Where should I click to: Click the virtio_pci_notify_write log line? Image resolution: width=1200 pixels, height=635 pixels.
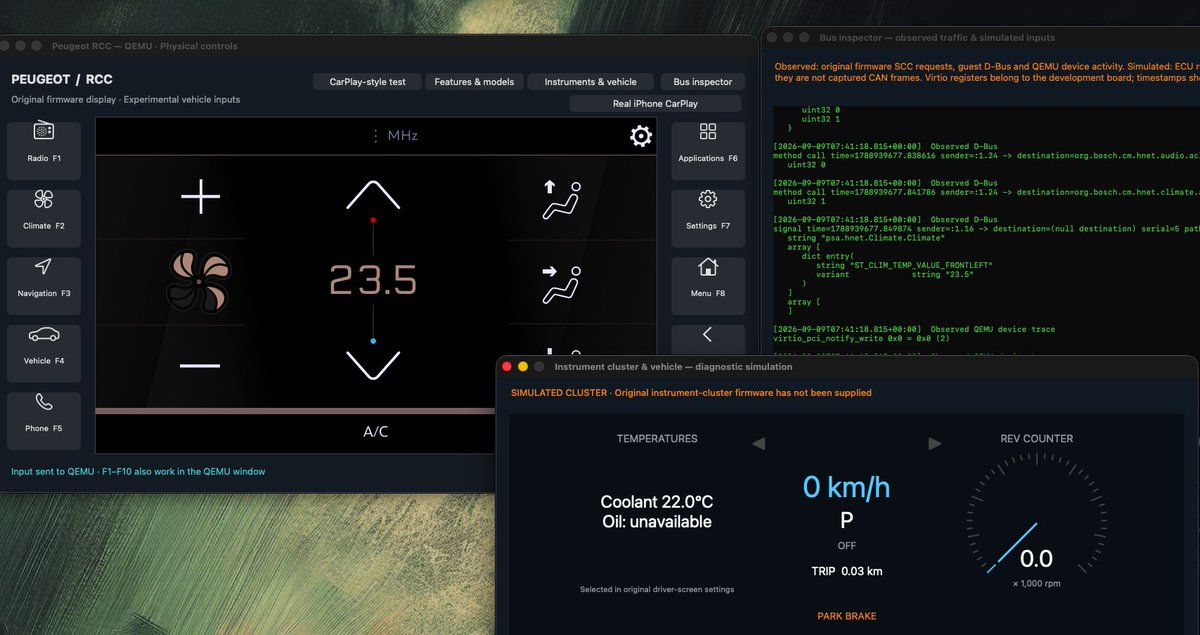pyautogui.click(x=860, y=338)
